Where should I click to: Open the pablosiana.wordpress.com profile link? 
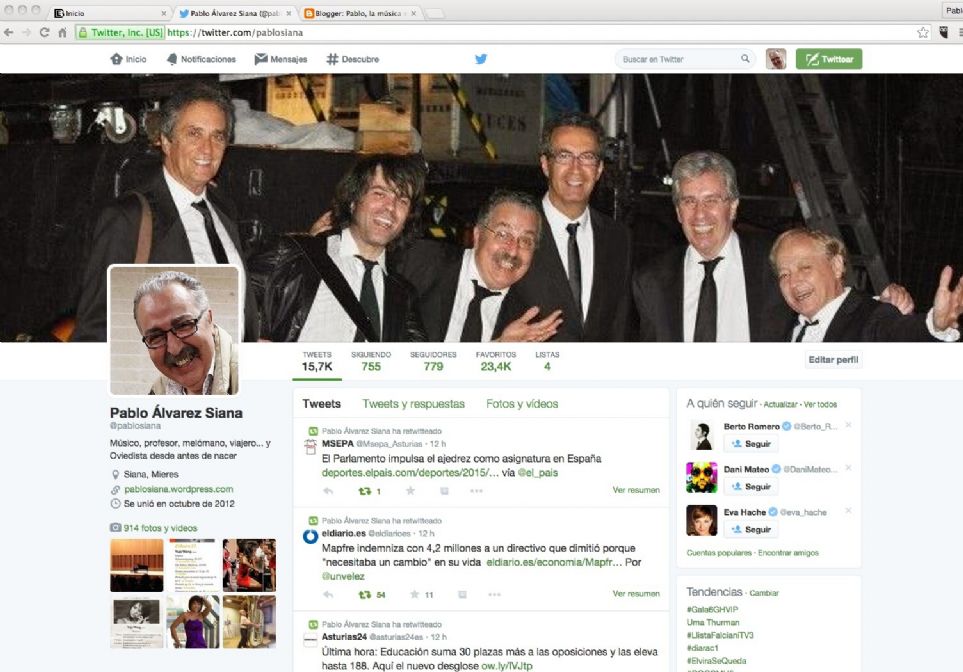tap(179, 489)
